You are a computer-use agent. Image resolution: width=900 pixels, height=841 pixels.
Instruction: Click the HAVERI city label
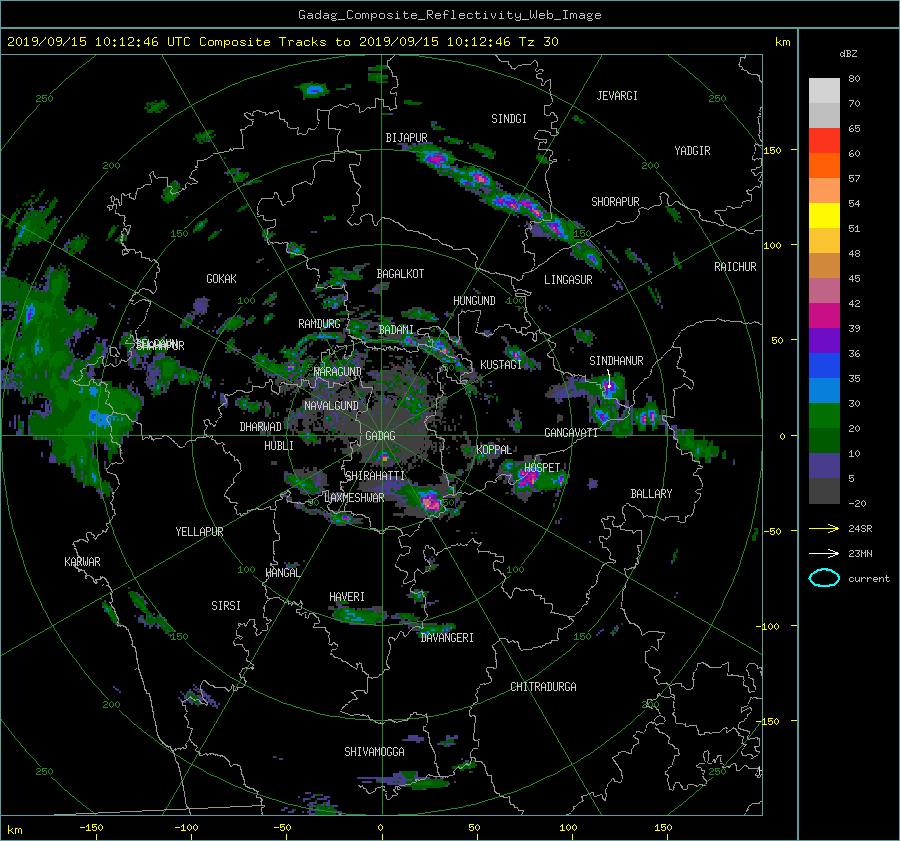(x=347, y=597)
